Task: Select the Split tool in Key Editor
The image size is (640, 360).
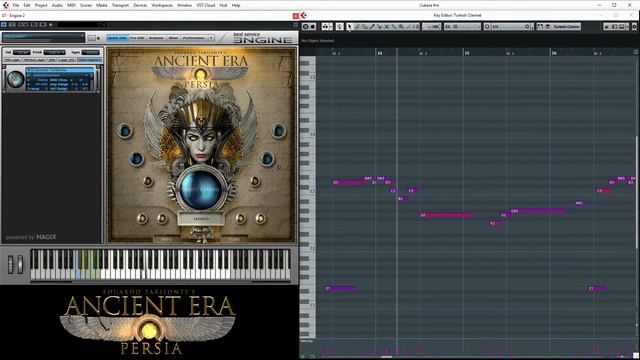Action: click(x=379, y=27)
